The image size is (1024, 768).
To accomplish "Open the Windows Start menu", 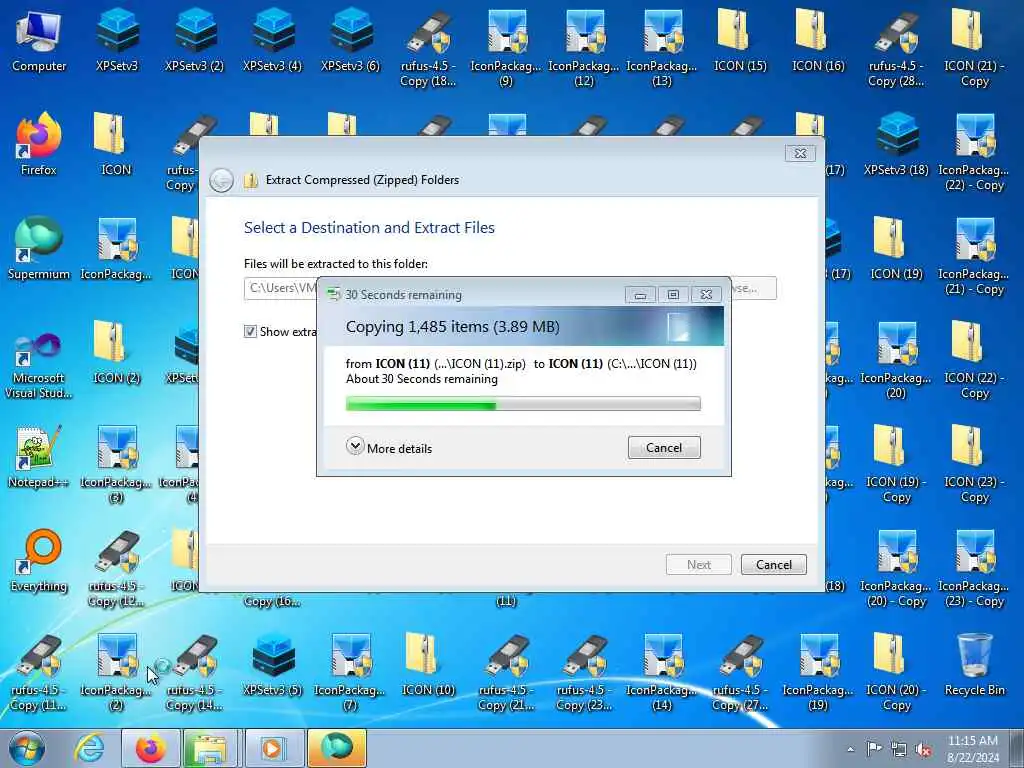I will (26, 748).
